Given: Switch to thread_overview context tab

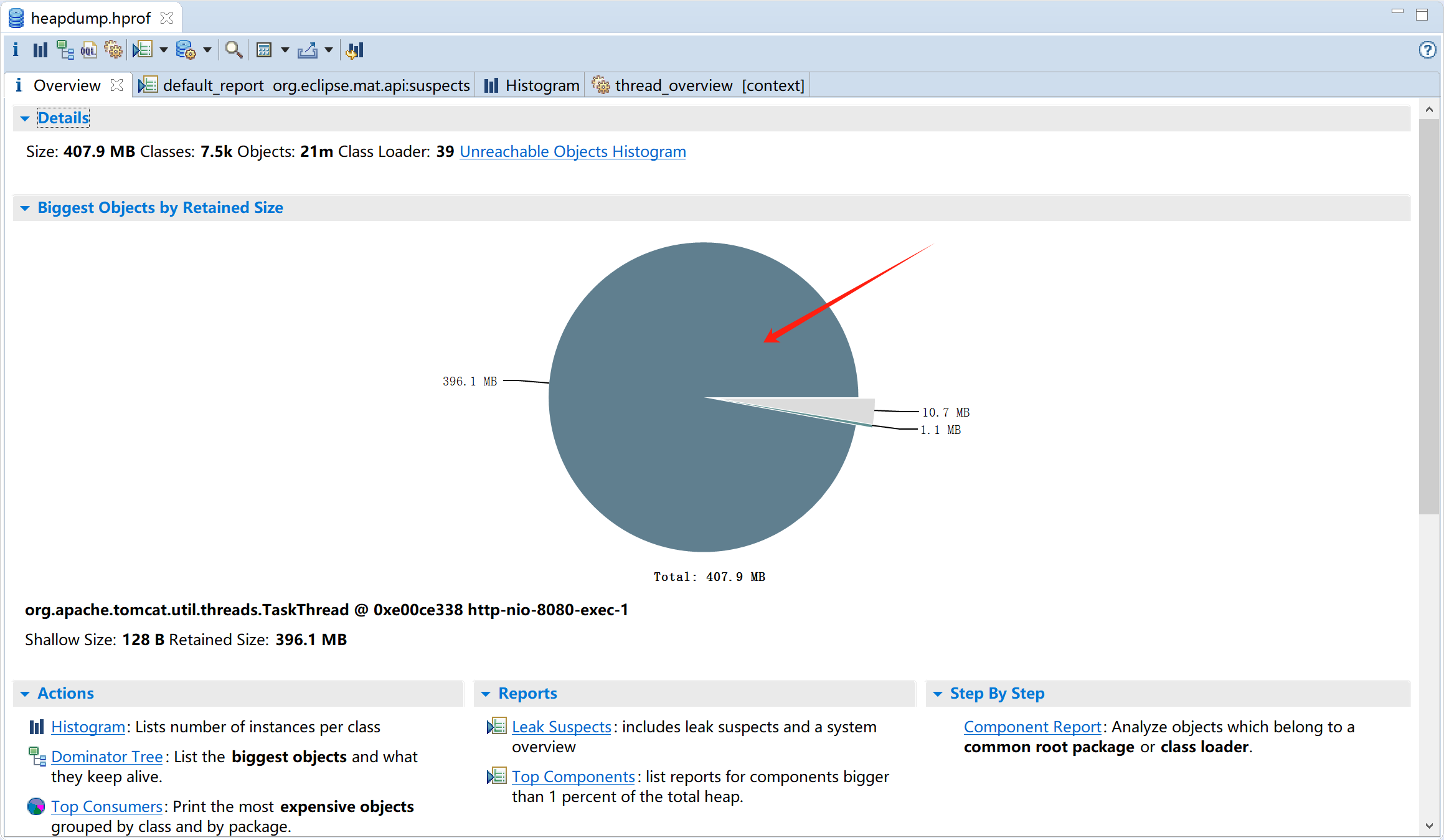Looking at the screenshot, I should pyautogui.click(x=699, y=85).
